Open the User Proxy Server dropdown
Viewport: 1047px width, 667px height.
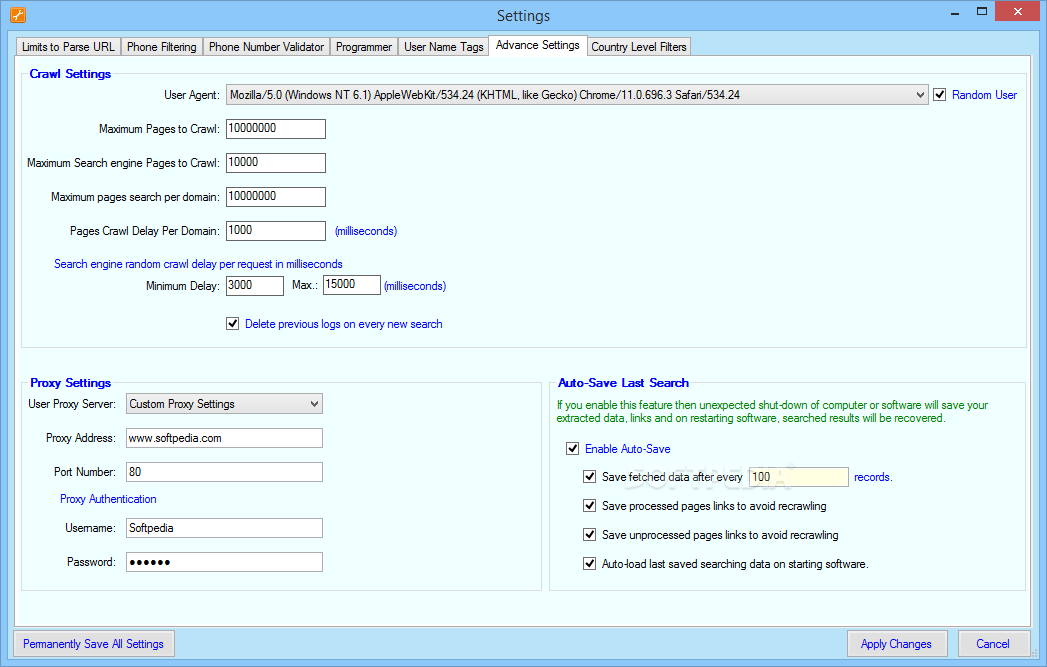pyautogui.click(x=224, y=404)
